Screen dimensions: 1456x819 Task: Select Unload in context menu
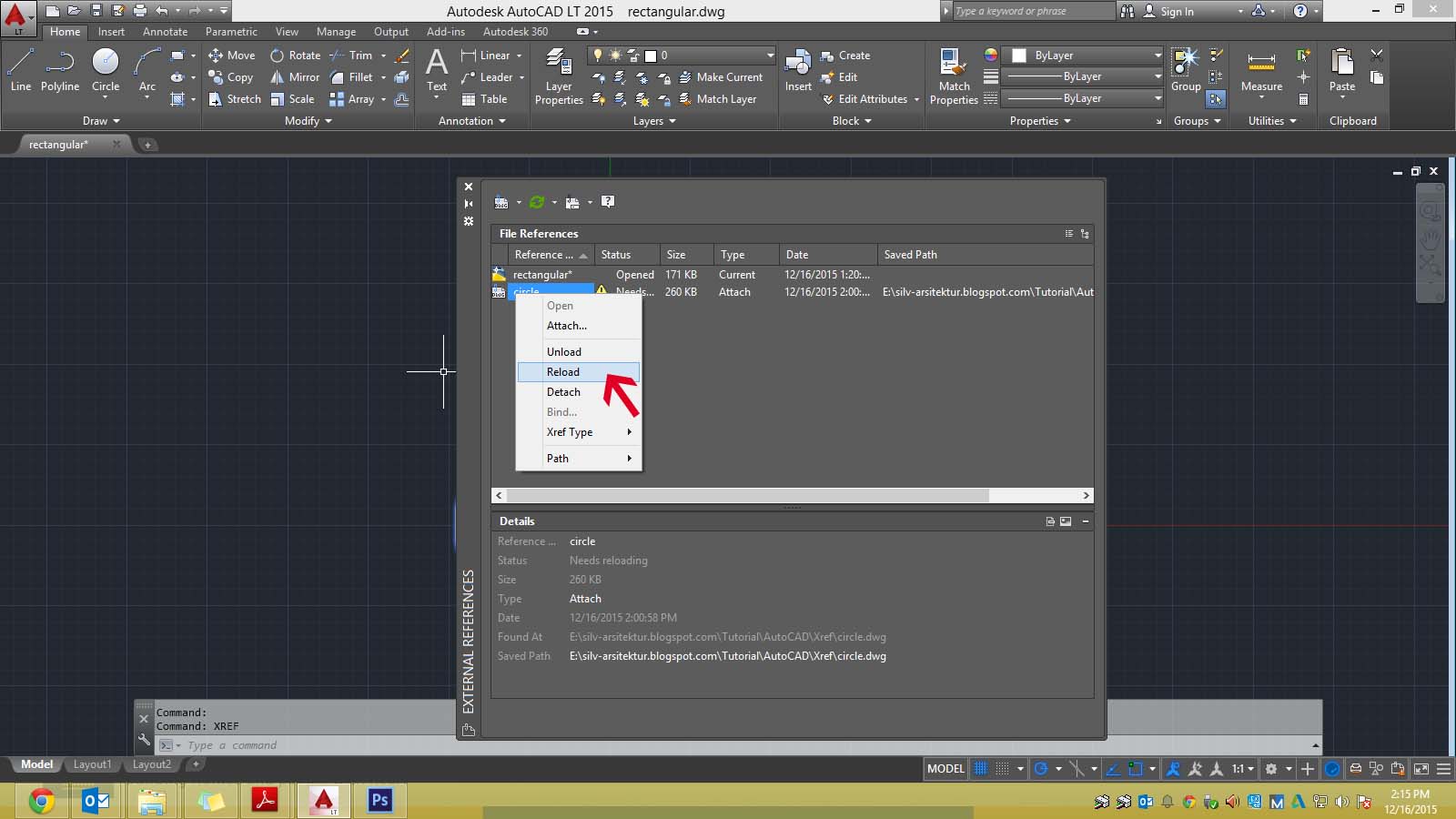[x=579, y=352]
